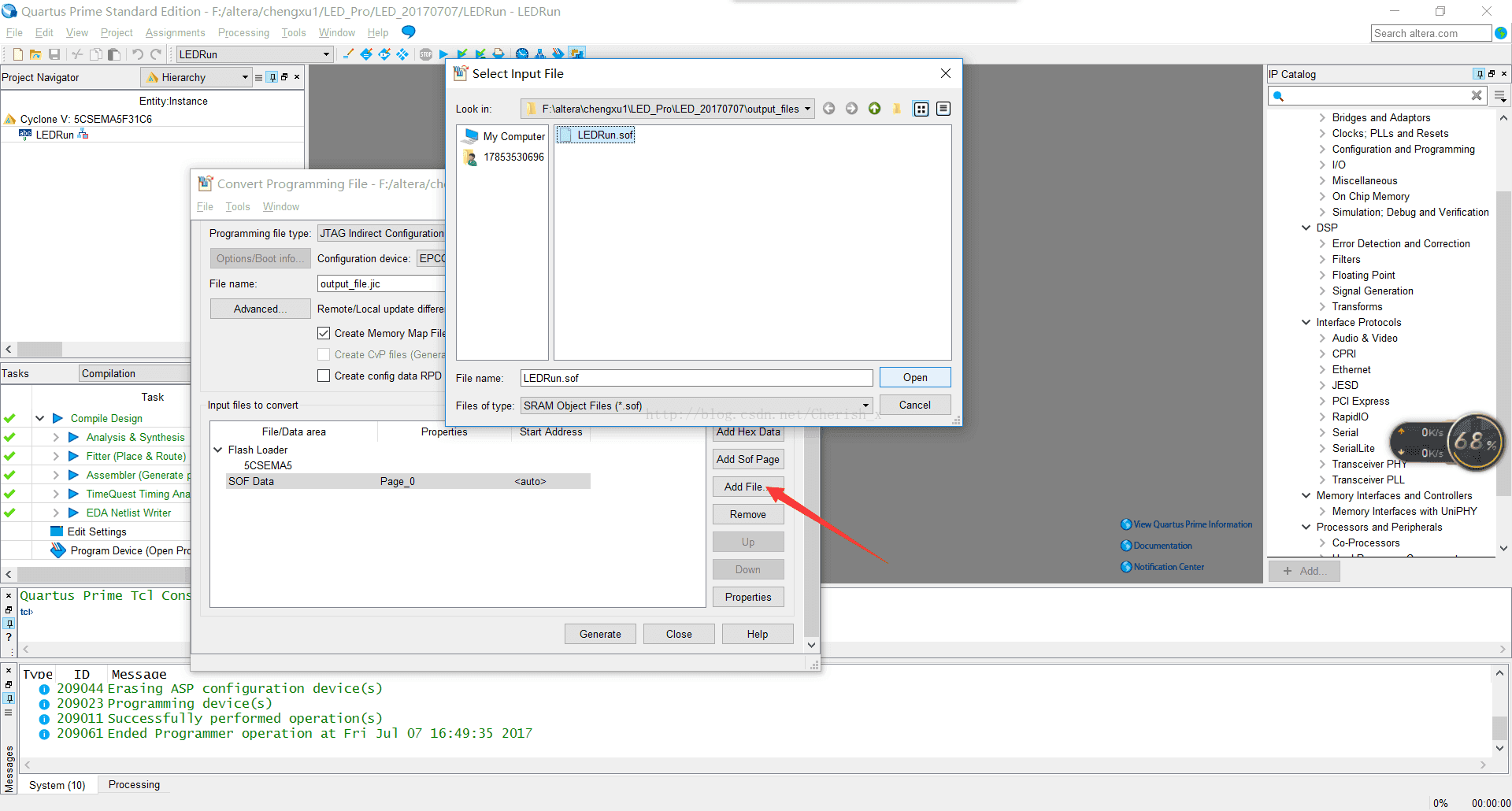
Task: Click the Undo arrow in the toolbar
Action: (x=138, y=54)
